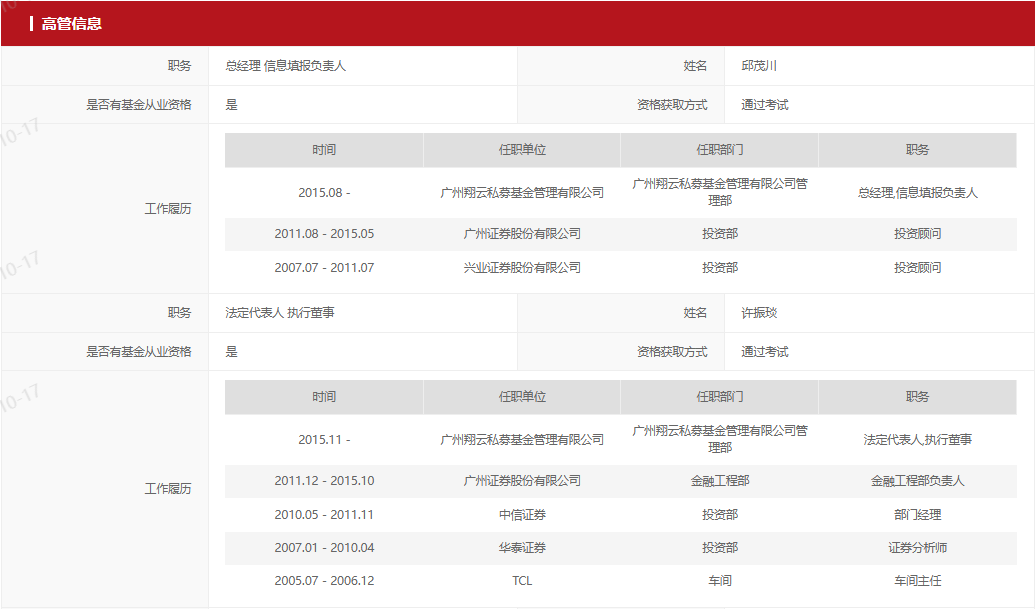The image size is (1036, 609).
Task: Select the name 邱茂川
Action: [759, 65]
